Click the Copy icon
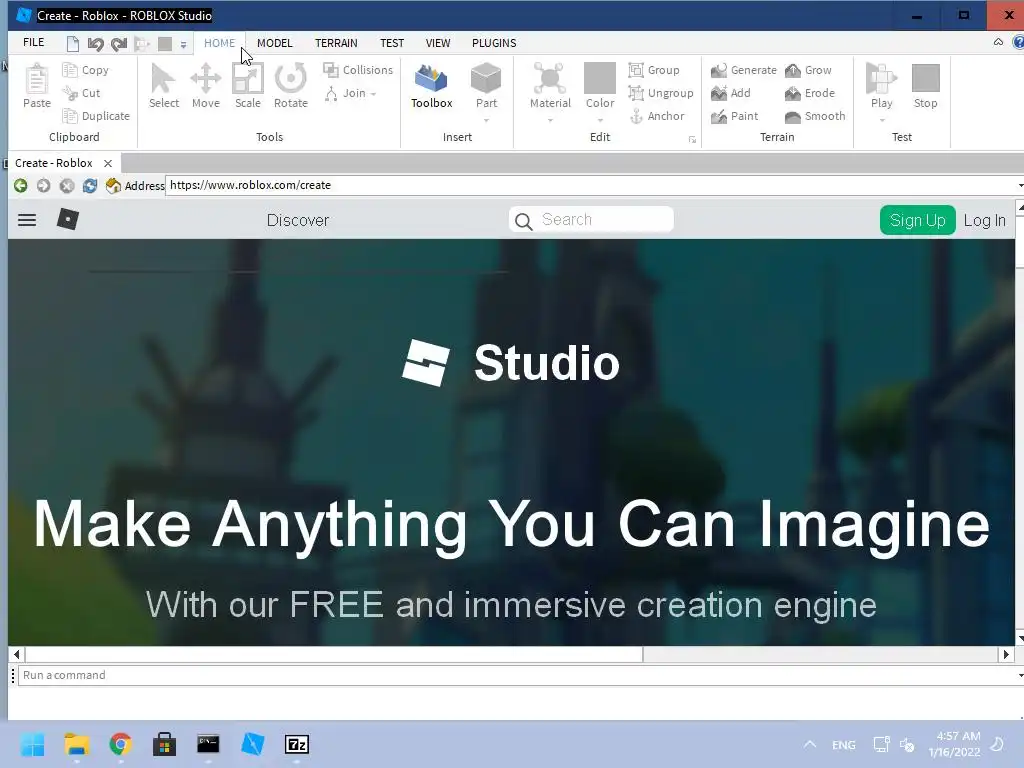This screenshot has width=1024, height=768. point(70,70)
